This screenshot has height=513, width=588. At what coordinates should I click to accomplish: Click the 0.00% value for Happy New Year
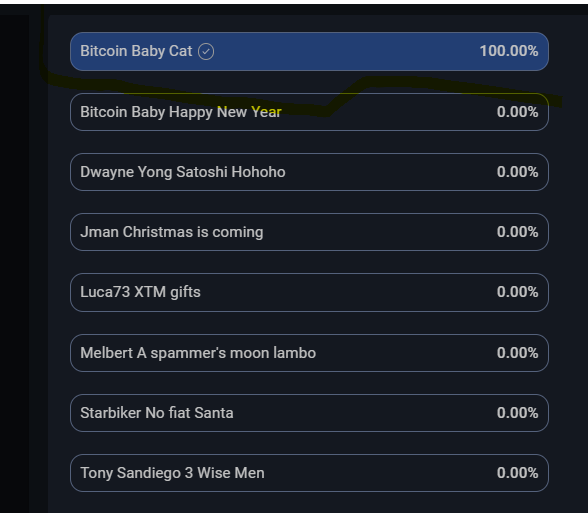pos(518,112)
